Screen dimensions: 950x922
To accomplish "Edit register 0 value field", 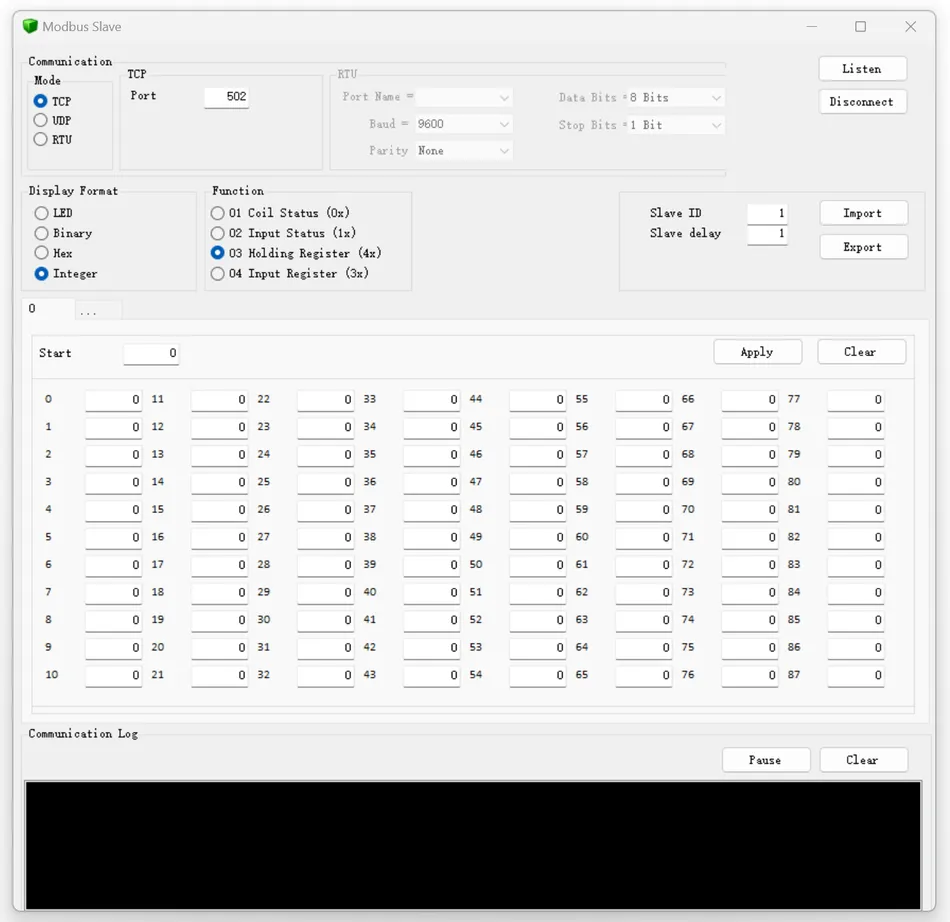I will coord(113,400).
